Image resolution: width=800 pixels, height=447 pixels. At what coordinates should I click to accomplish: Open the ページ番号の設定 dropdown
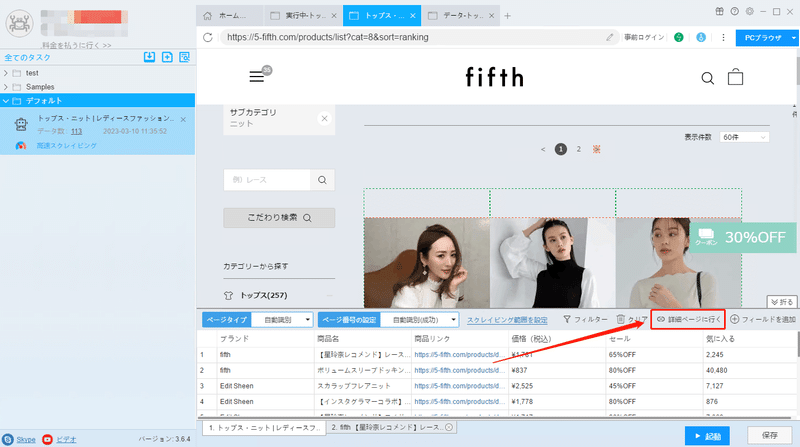pos(419,320)
